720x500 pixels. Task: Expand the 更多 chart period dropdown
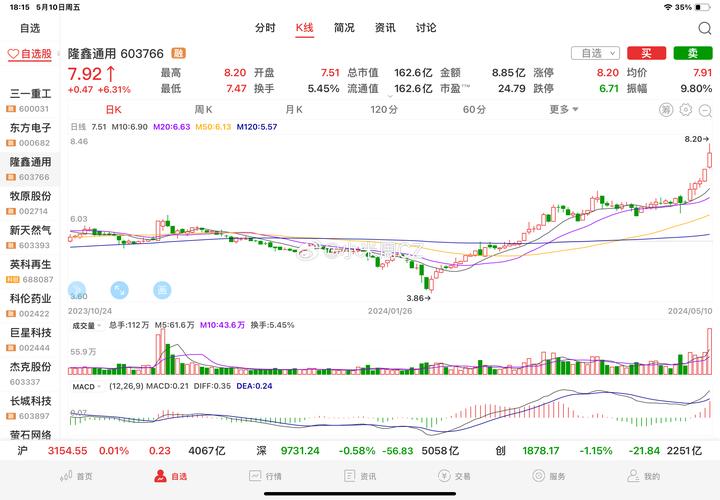pyautogui.click(x=563, y=109)
